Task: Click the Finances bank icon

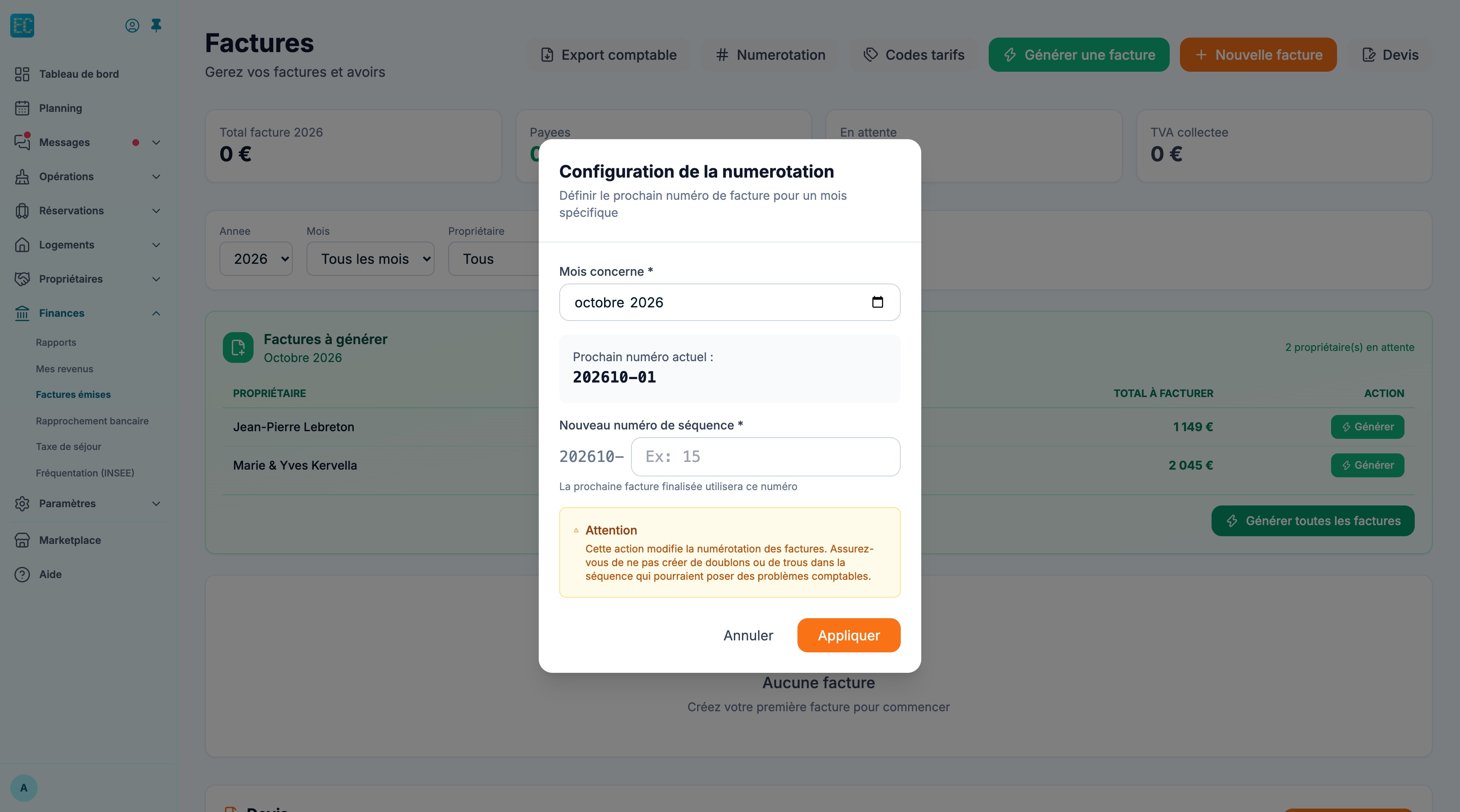Action: coord(22,313)
